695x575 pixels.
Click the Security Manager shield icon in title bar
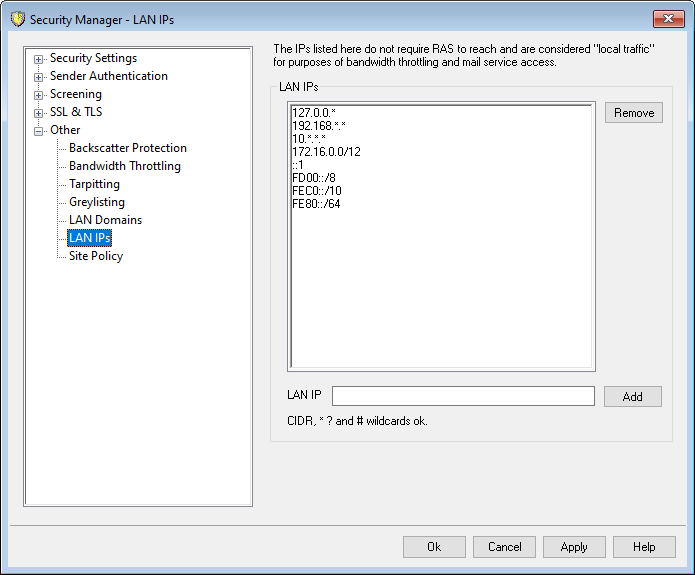[x=17, y=18]
